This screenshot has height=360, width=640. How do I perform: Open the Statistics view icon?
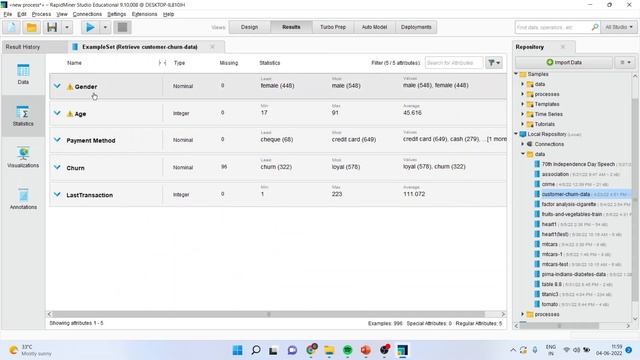coord(23,116)
